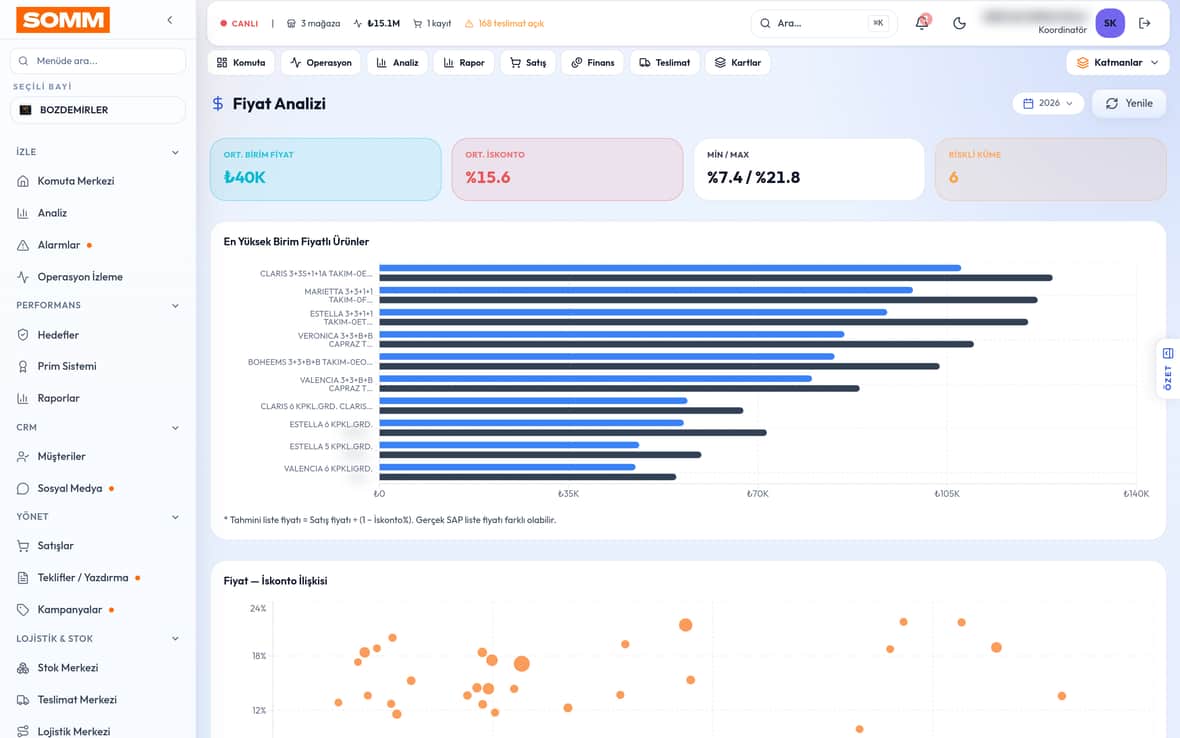Collapse the sidebar with chevron arrow
The height and width of the screenshot is (738, 1180).
tap(170, 20)
